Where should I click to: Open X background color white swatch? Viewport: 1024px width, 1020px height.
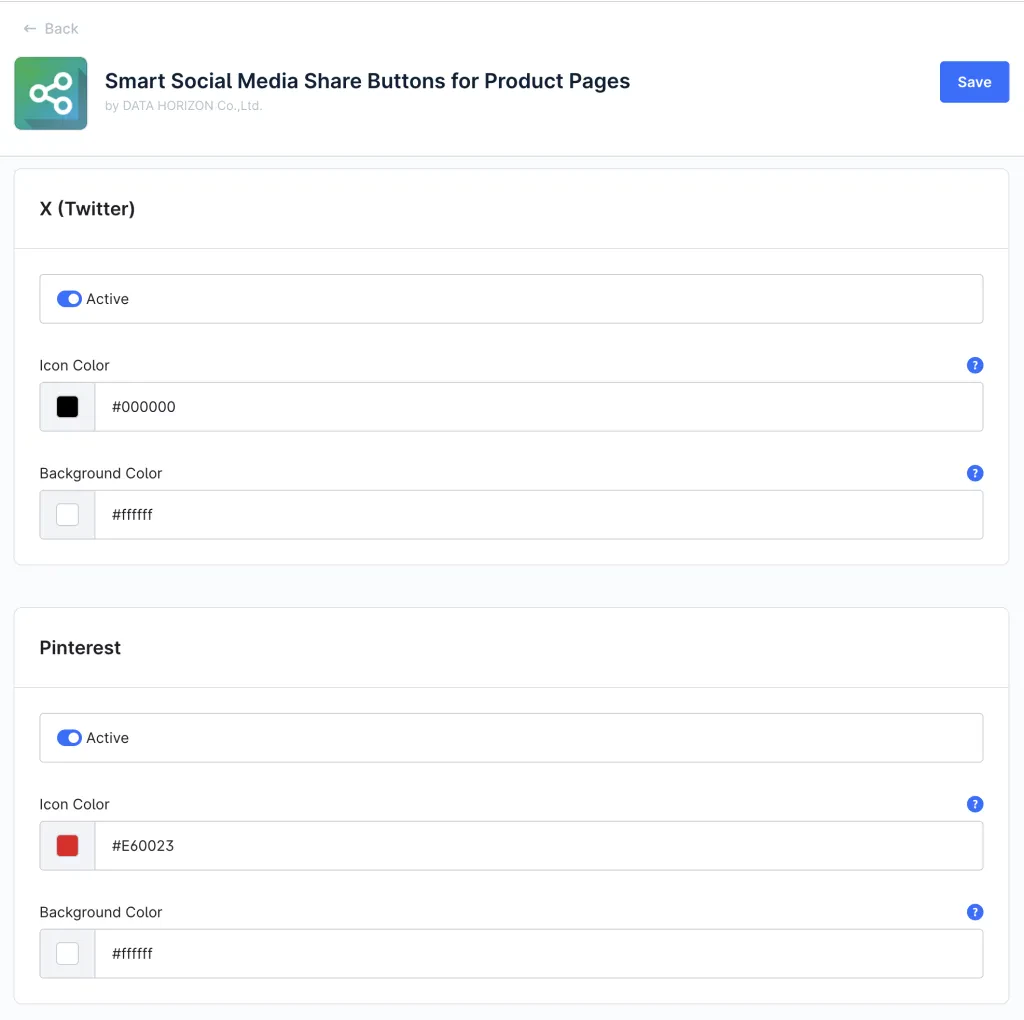click(x=67, y=515)
